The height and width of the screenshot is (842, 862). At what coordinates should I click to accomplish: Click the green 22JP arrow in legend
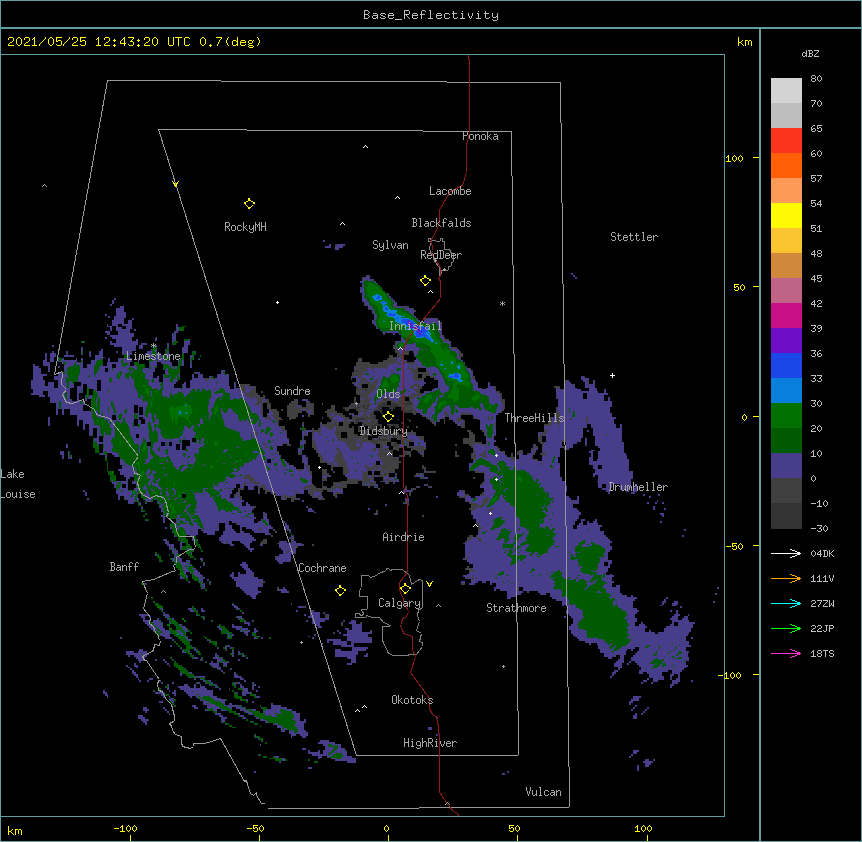pyautogui.click(x=786, y=628)
